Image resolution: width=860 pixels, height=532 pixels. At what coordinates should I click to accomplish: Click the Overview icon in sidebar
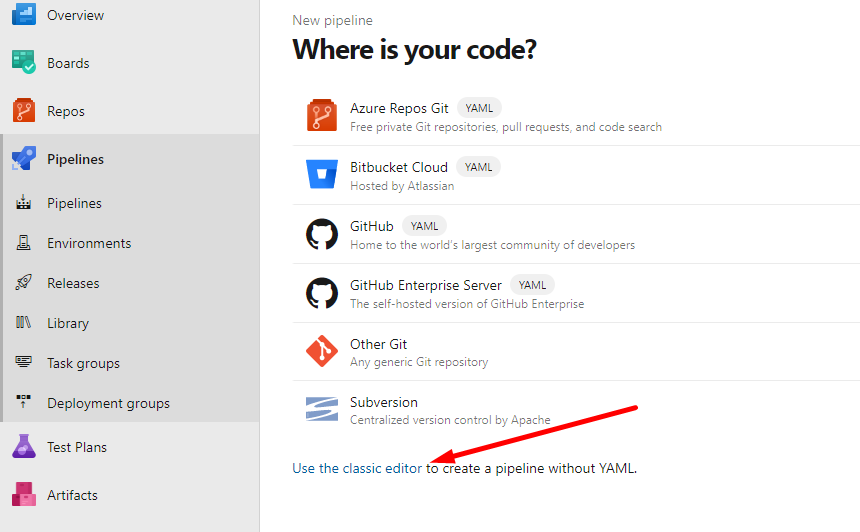click(24, 15)
